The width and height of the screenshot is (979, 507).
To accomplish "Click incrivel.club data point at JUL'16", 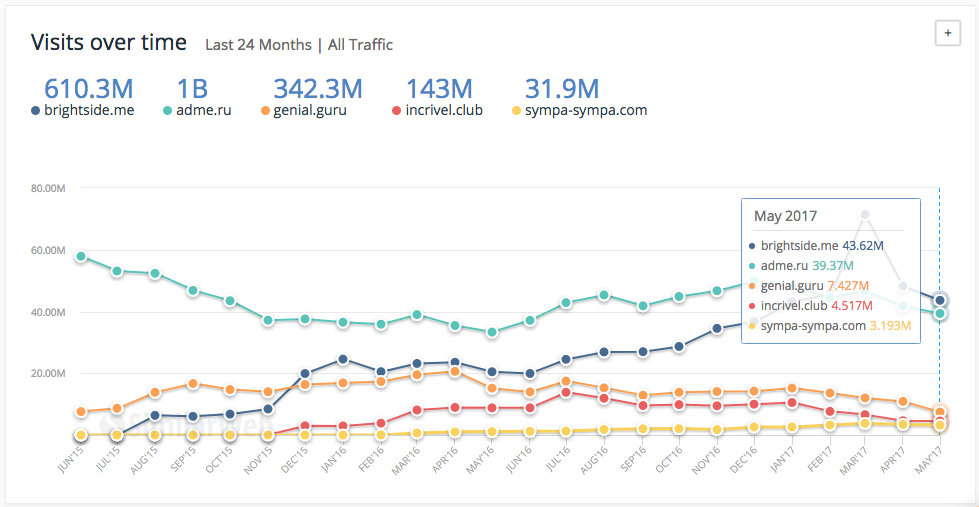I will [566, 392].
